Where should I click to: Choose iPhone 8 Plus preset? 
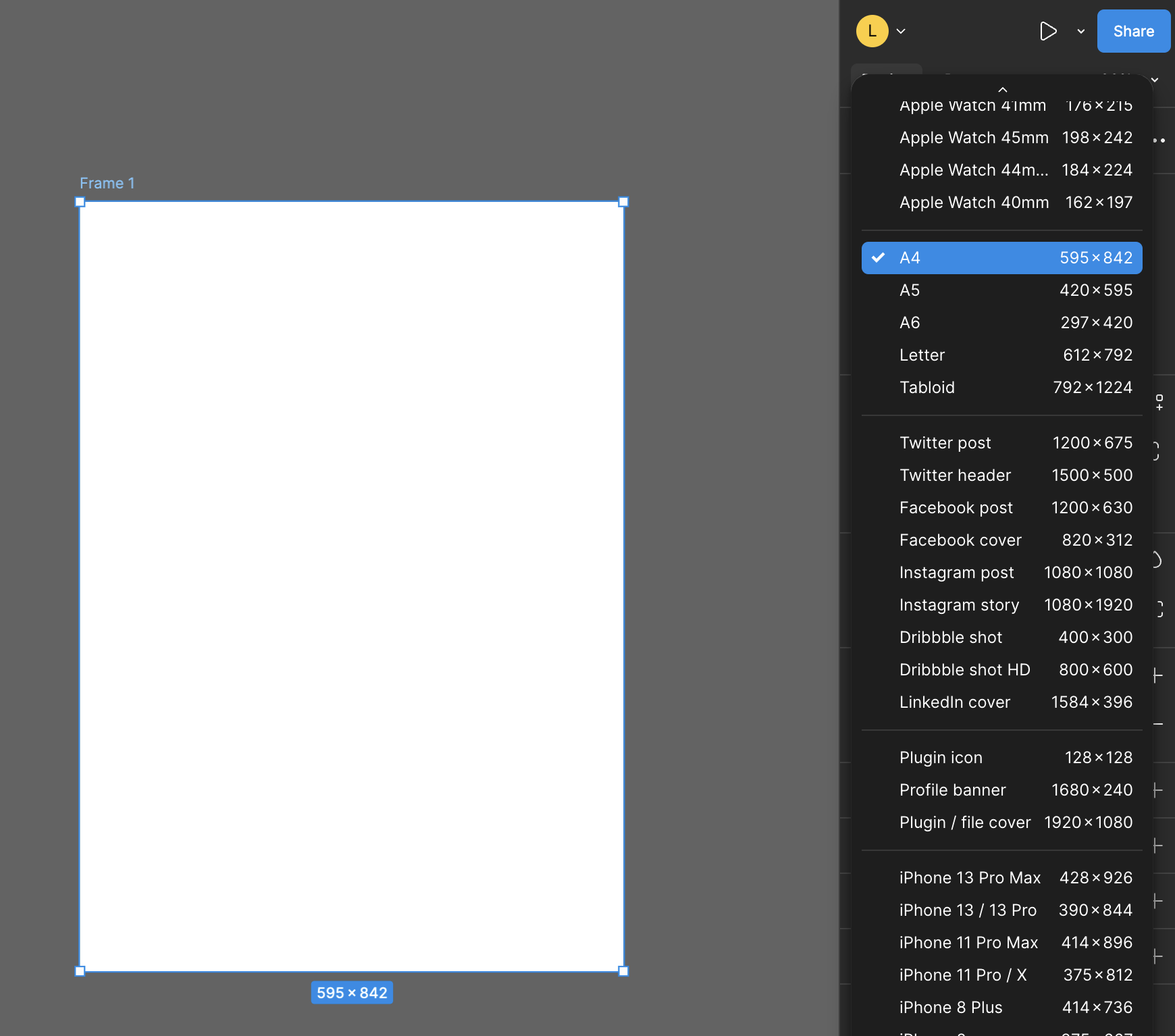pos(1002,1008)
